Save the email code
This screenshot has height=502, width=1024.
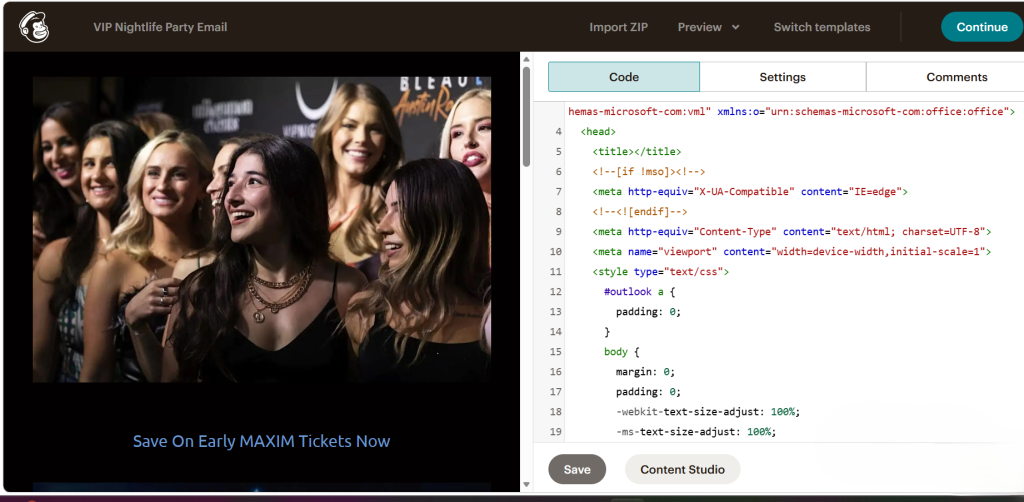[577, 469]
